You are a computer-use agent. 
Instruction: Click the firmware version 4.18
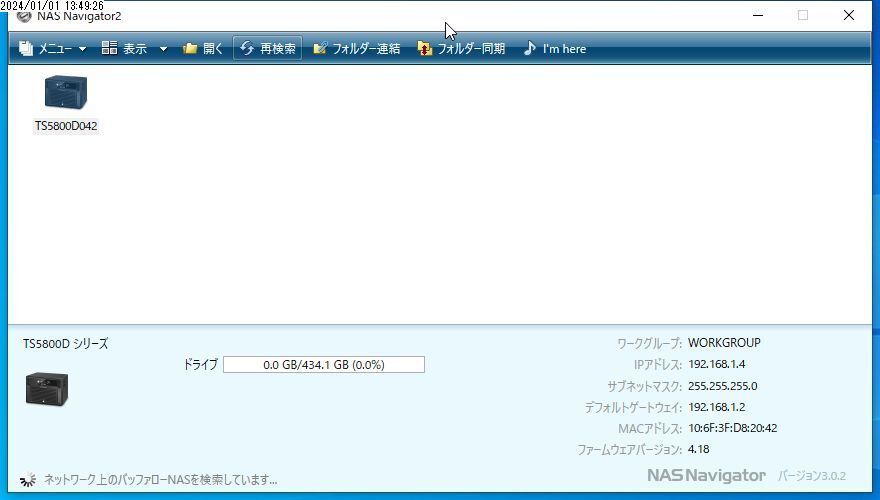(x=699, y=449)
